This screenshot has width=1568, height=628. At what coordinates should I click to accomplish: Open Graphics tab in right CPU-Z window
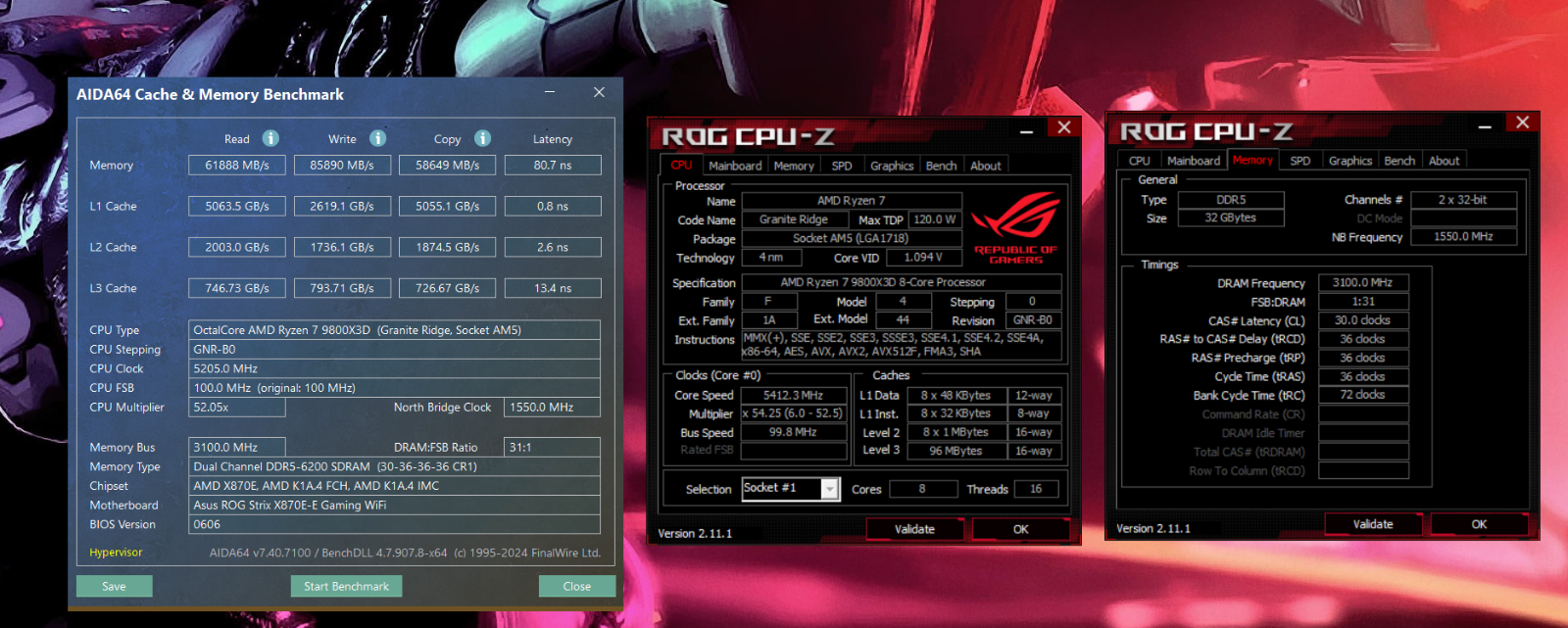pos(1350,161)
